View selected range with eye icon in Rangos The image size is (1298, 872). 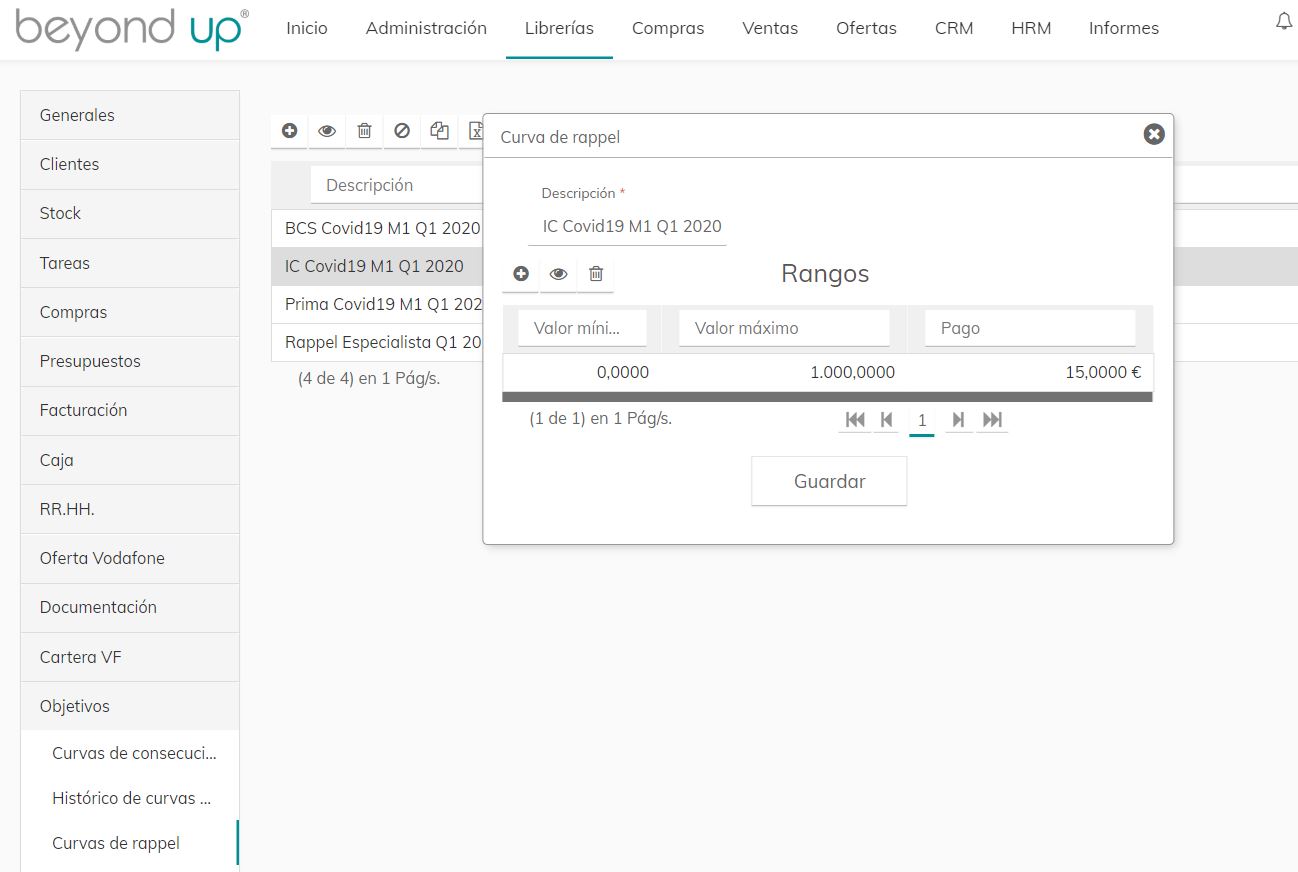point(558,273)
